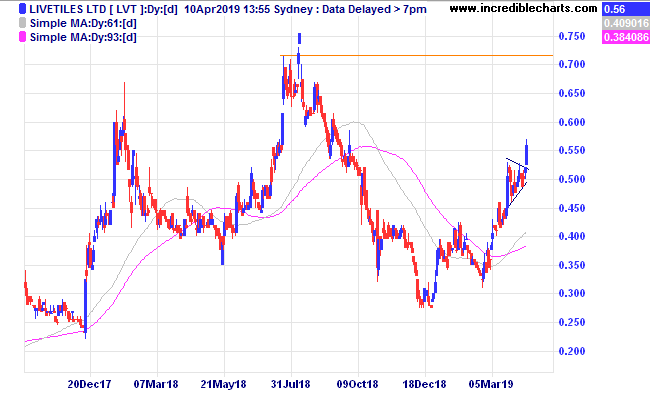
Task: Click the 20Dec17 date axis label
Action: click(89, 384)
